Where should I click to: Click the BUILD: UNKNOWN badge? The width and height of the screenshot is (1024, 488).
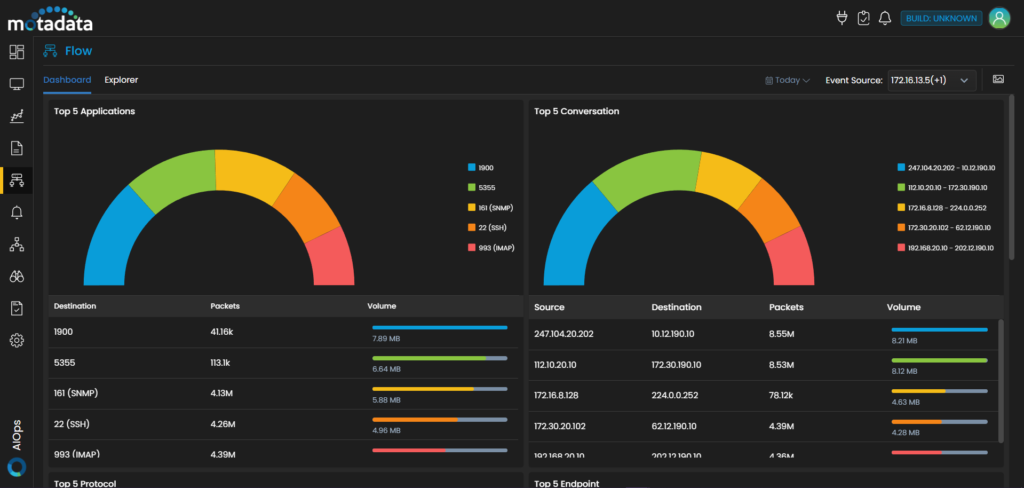pos(939,18)
